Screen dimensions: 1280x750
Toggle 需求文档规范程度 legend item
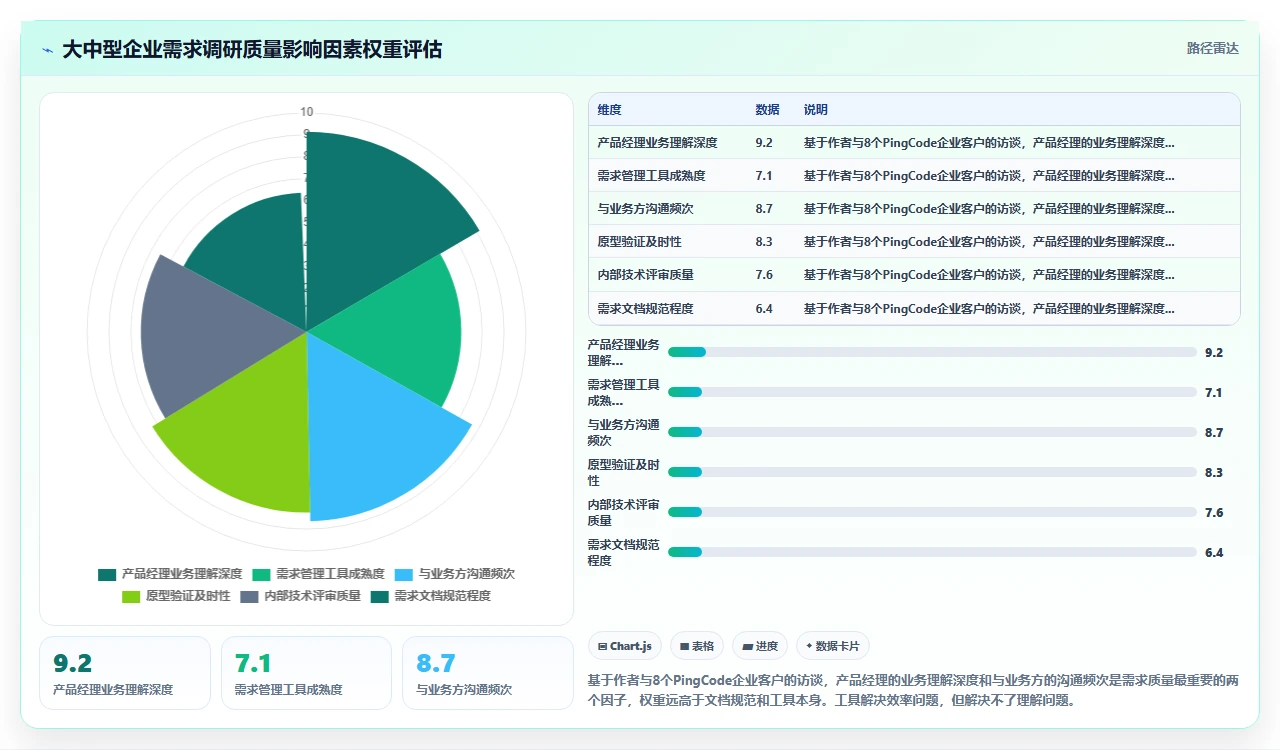(x=431, y=596)
